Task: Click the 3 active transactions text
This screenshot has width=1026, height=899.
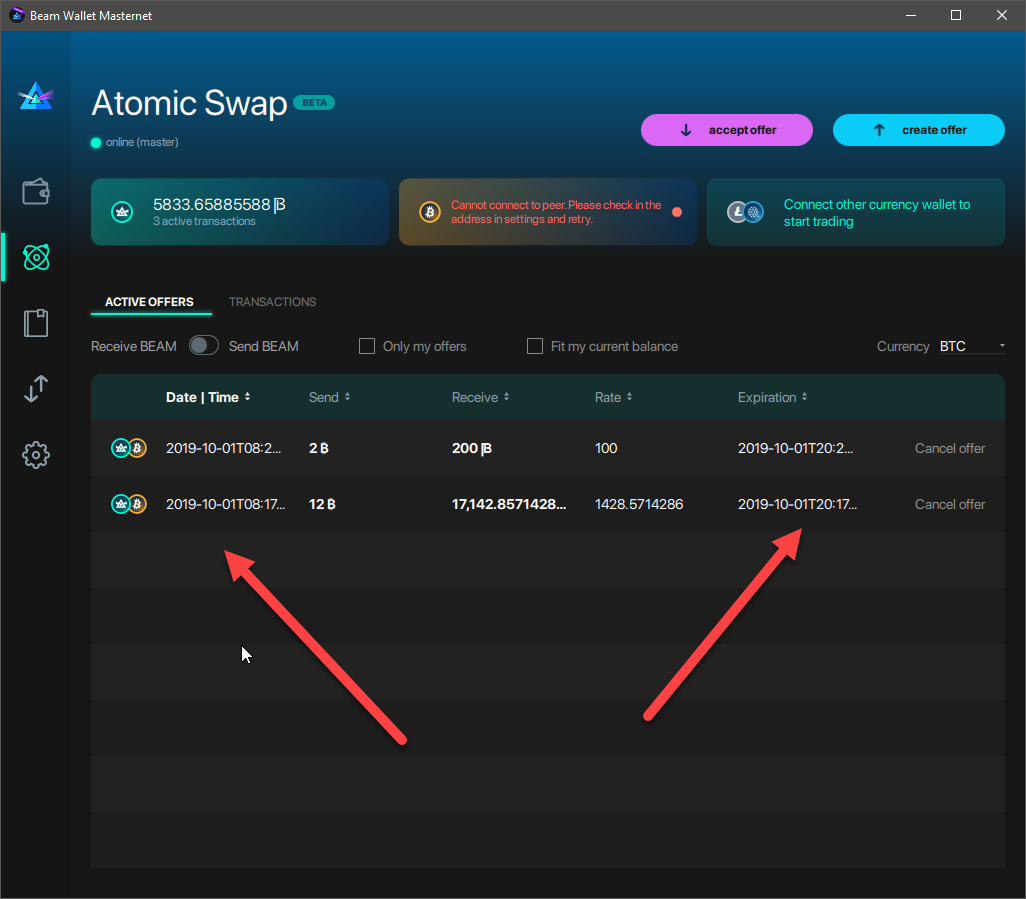Action: (204, 221)
